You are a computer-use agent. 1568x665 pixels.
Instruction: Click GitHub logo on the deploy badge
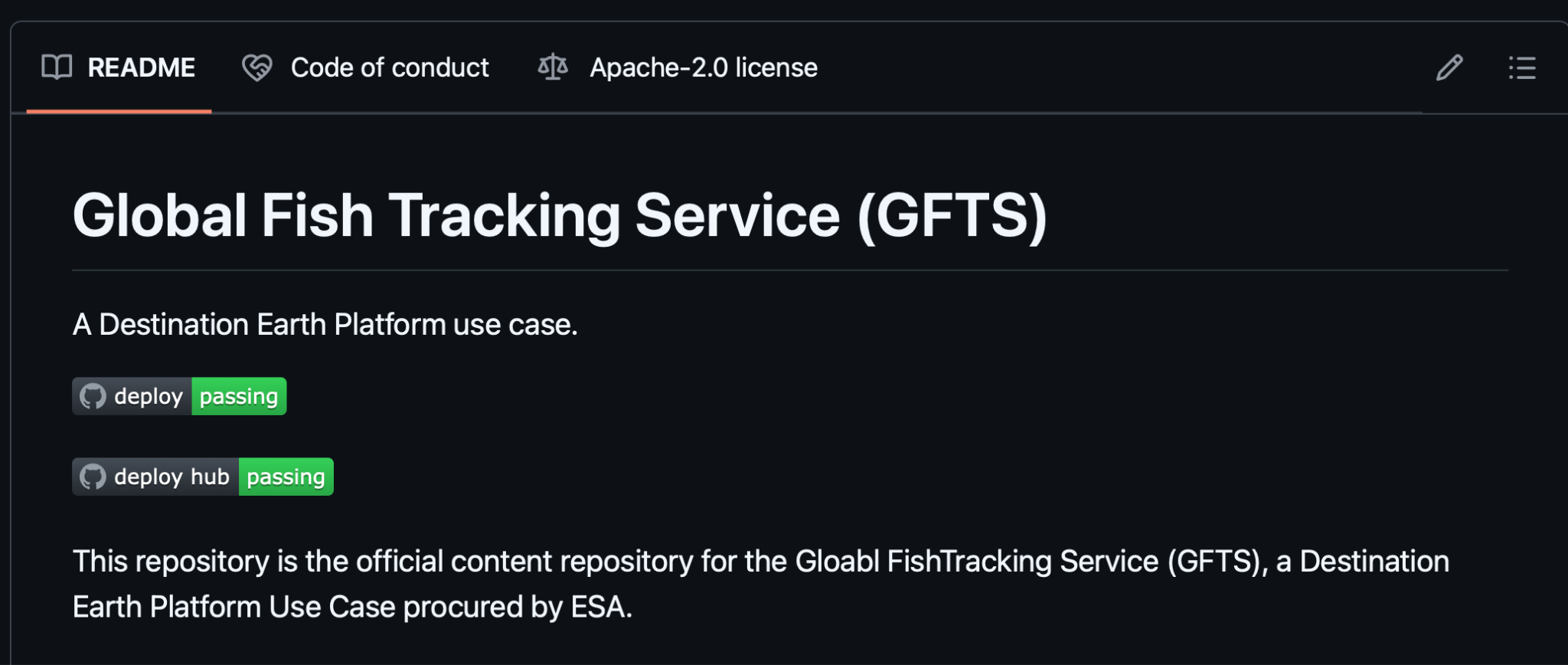(x=93, y=396)
